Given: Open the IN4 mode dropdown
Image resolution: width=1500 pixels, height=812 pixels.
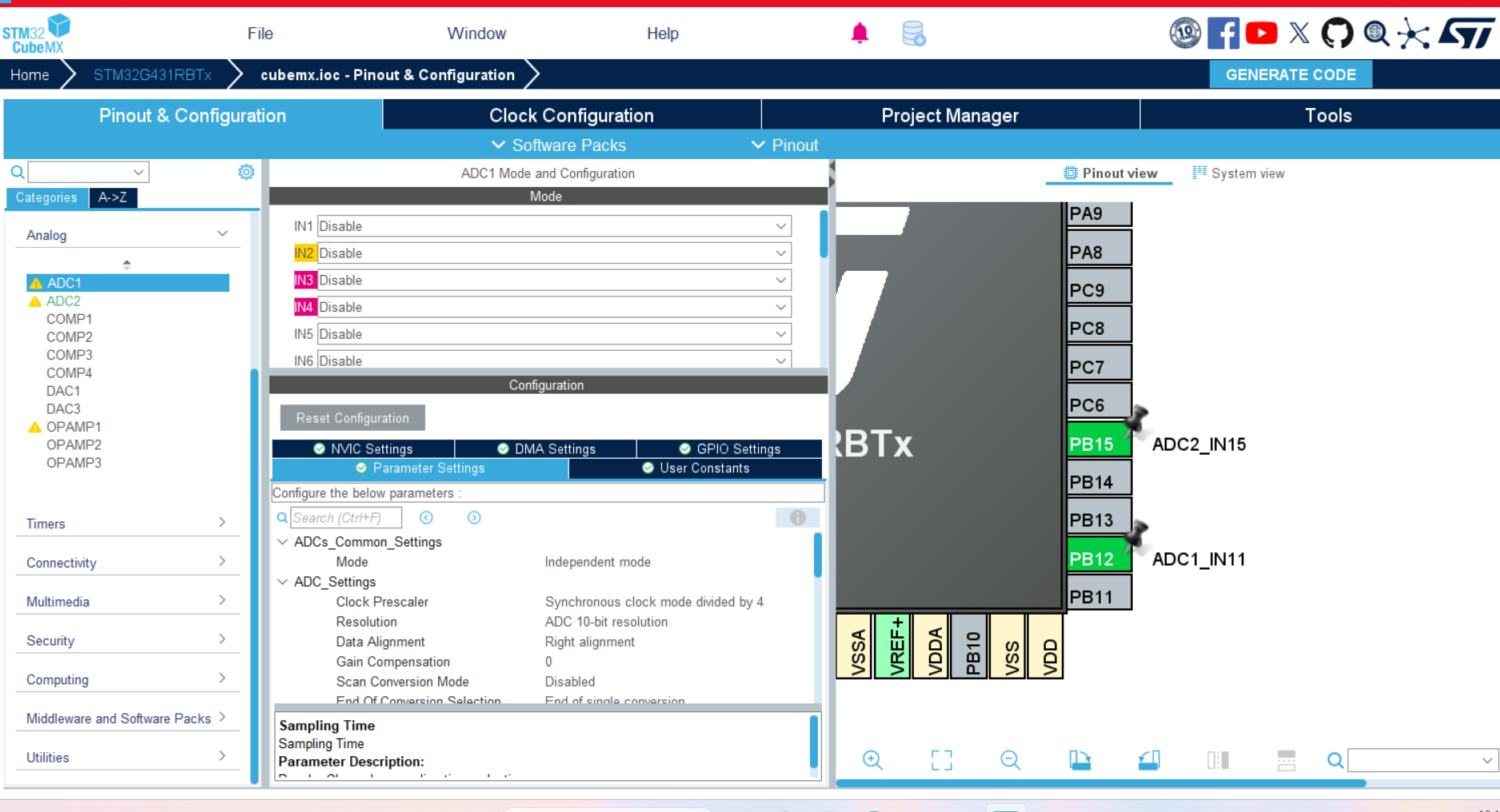Looking at the screenshot, I should [x=554, y=307].
